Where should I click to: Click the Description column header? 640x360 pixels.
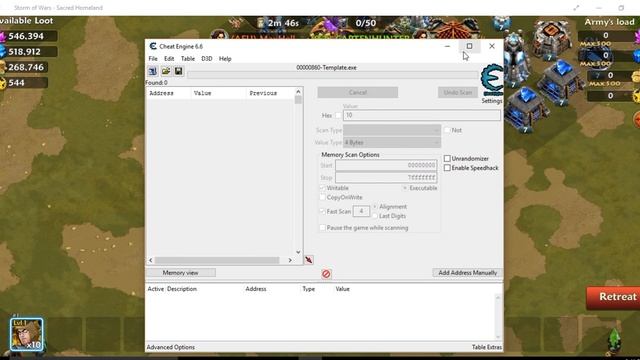click(182, 289)
